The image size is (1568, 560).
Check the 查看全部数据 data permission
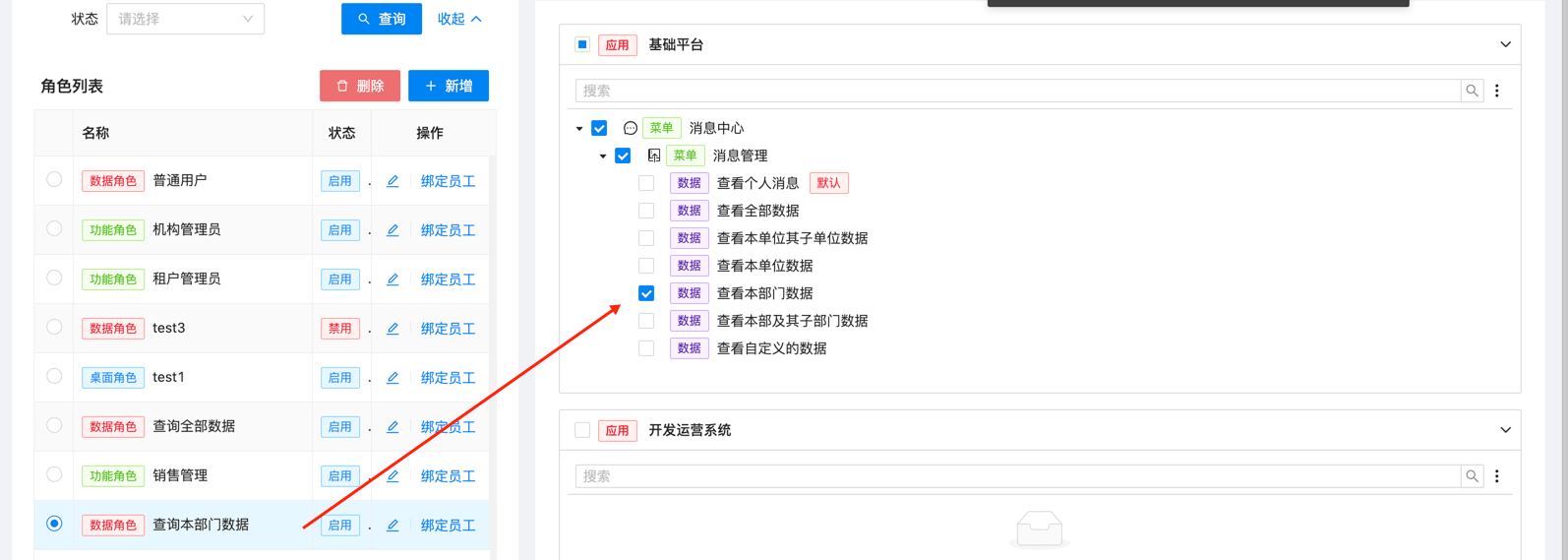(x=646, y=211)
